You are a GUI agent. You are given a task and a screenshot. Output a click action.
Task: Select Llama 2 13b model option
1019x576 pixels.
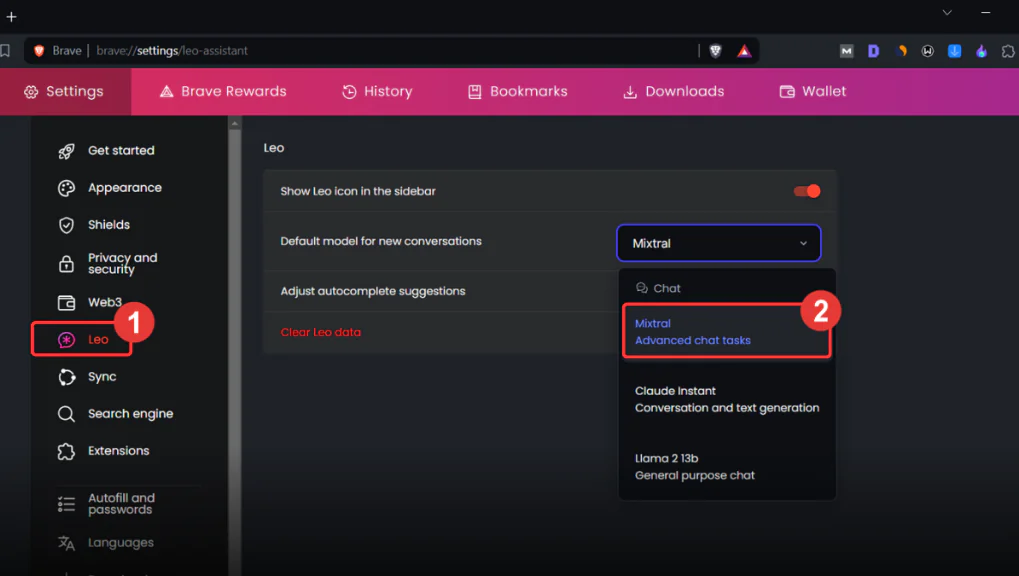coord(727,467)
